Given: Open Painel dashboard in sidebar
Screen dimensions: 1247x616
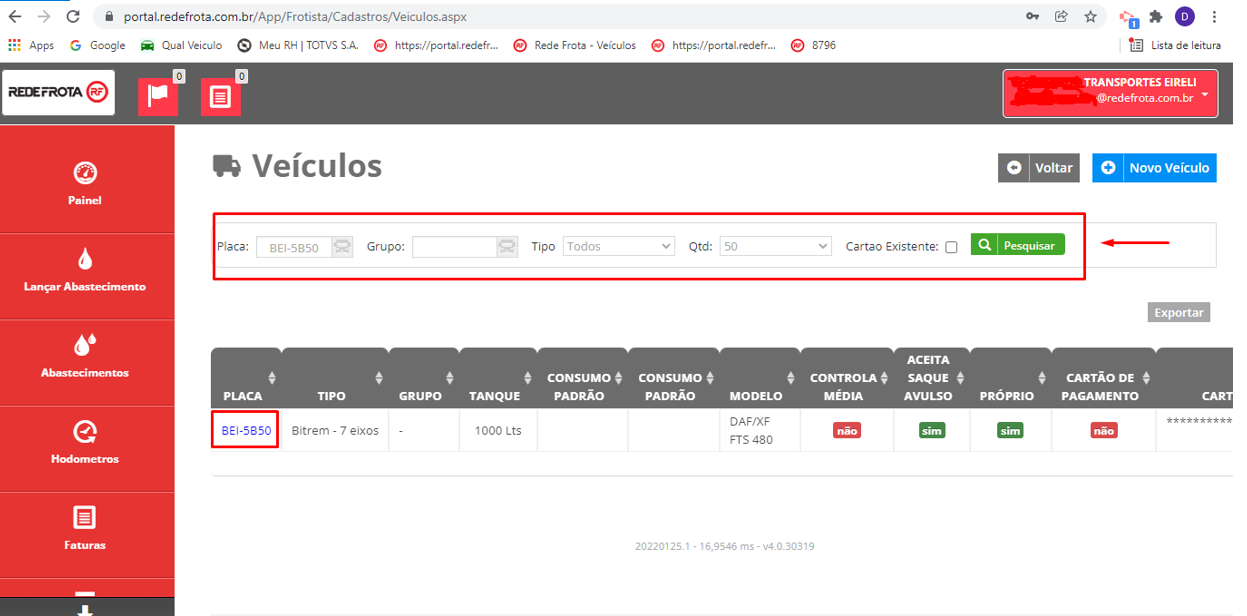Looking at the screenshot, I should coord(86,182).
